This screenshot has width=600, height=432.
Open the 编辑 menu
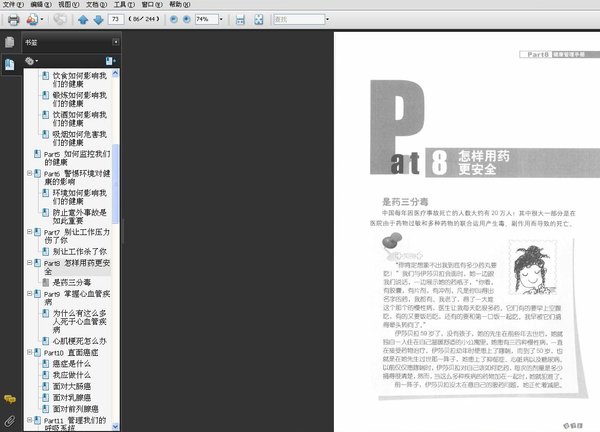(x=41, y=4)
